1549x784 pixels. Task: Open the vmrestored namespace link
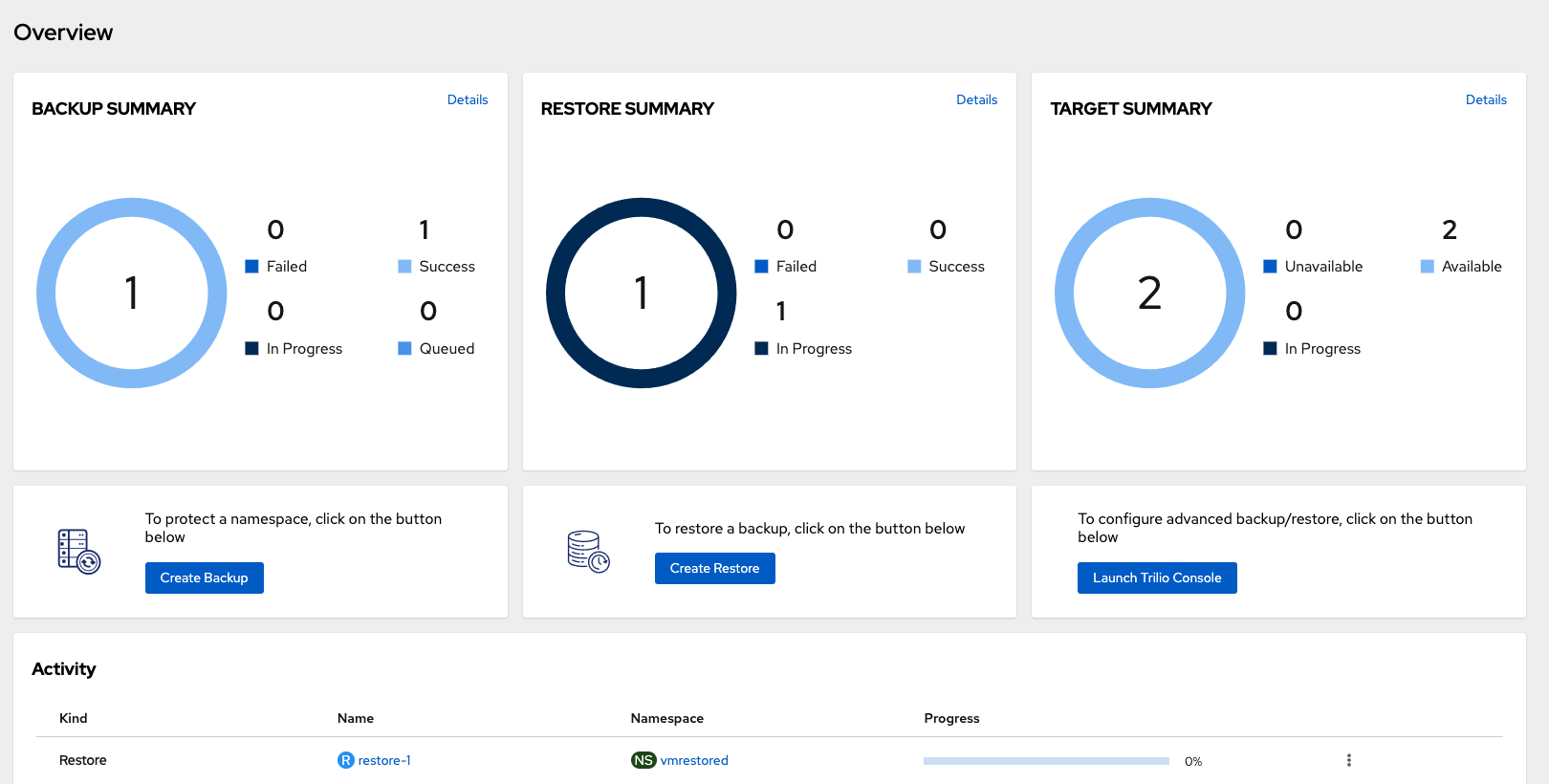pos(694,760)
